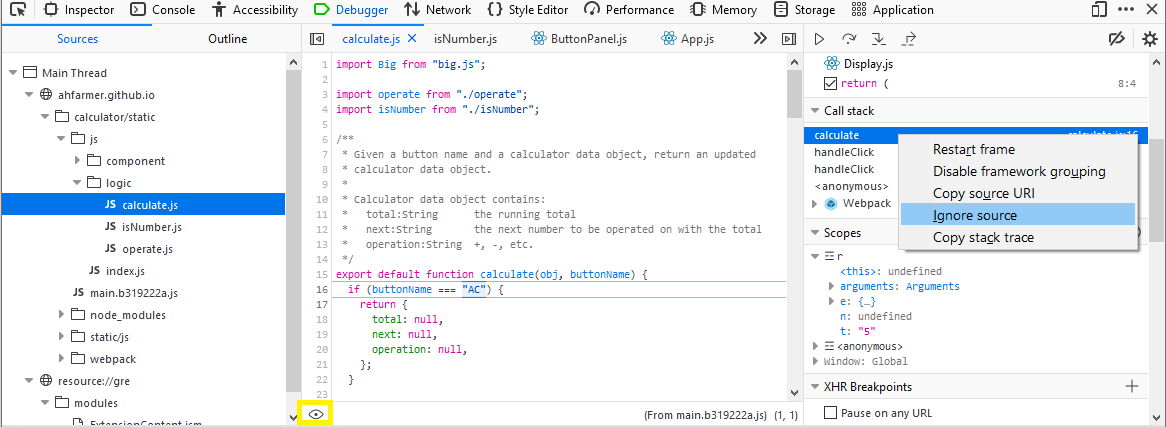Click the deactivate breakpoints icon
The height and width of the screenshot is (427, 1166).
(1117, 39)
